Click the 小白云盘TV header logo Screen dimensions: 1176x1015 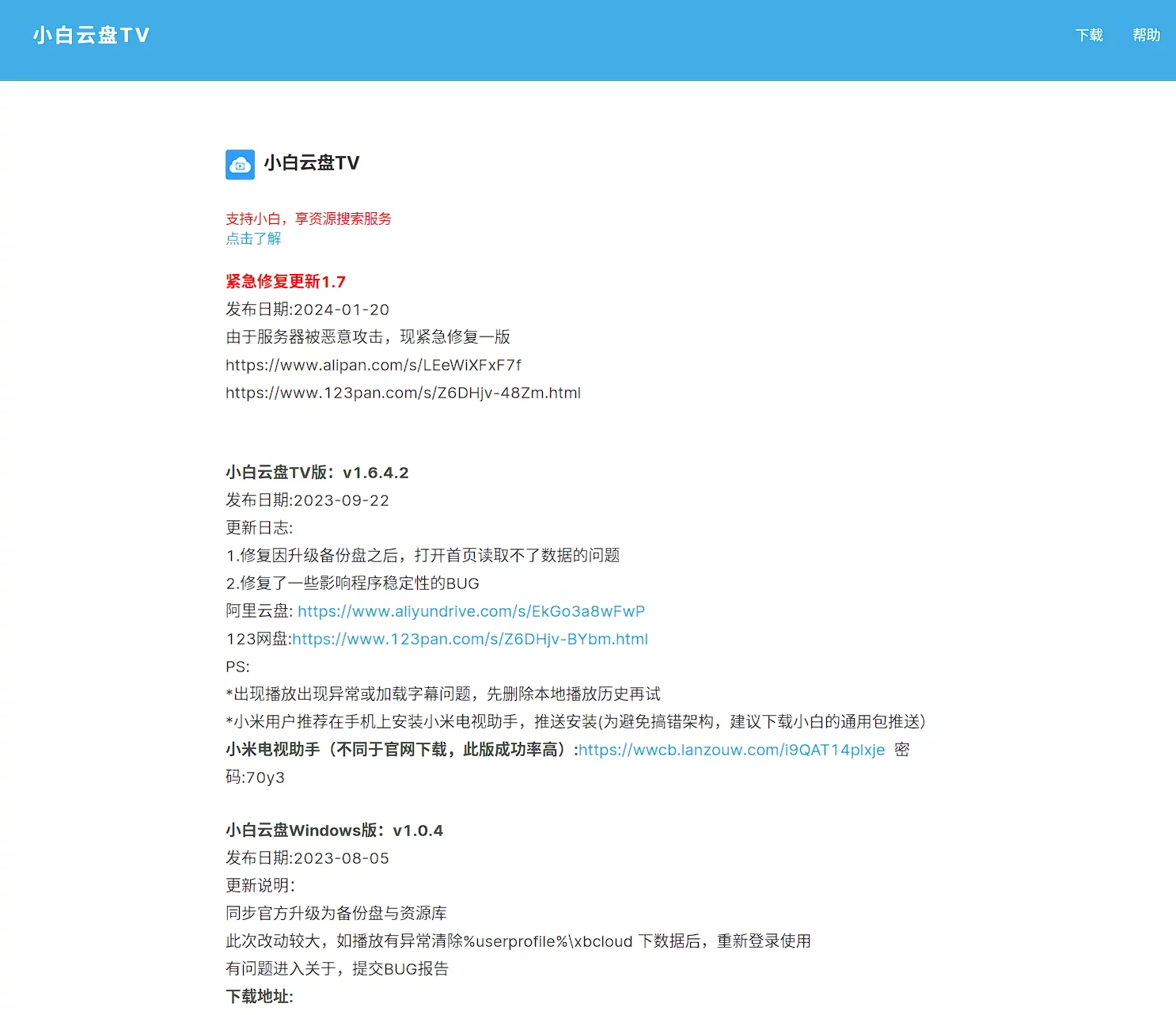tap(91, 36)
